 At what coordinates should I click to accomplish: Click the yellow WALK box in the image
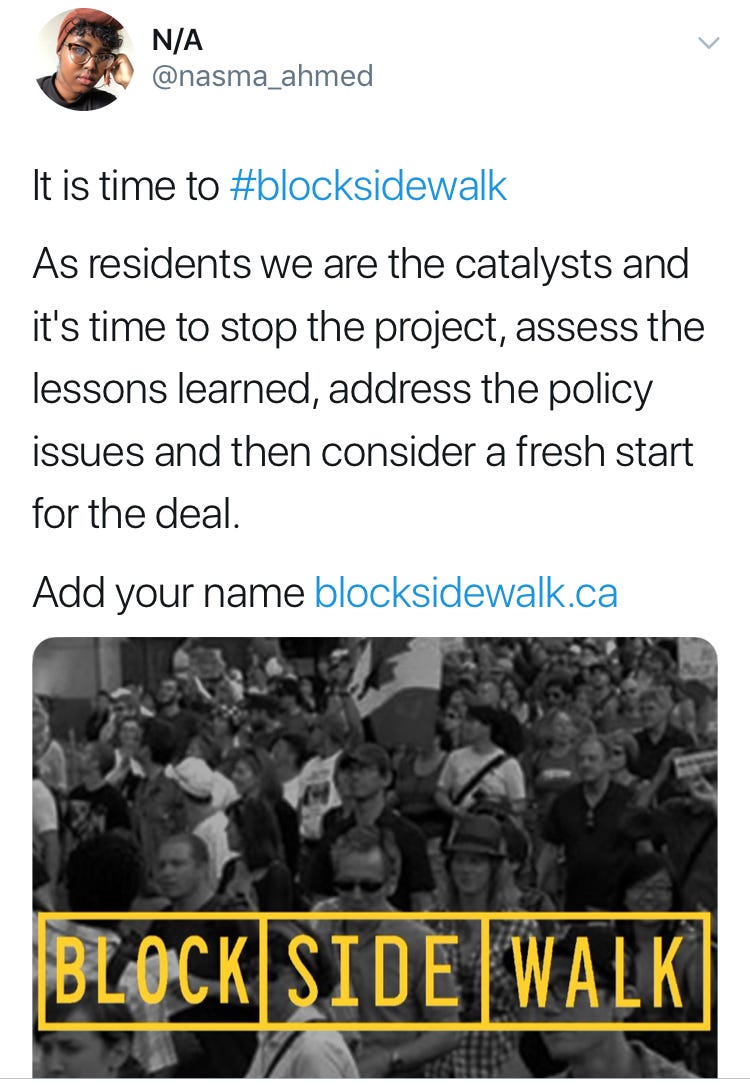[598, 970]
